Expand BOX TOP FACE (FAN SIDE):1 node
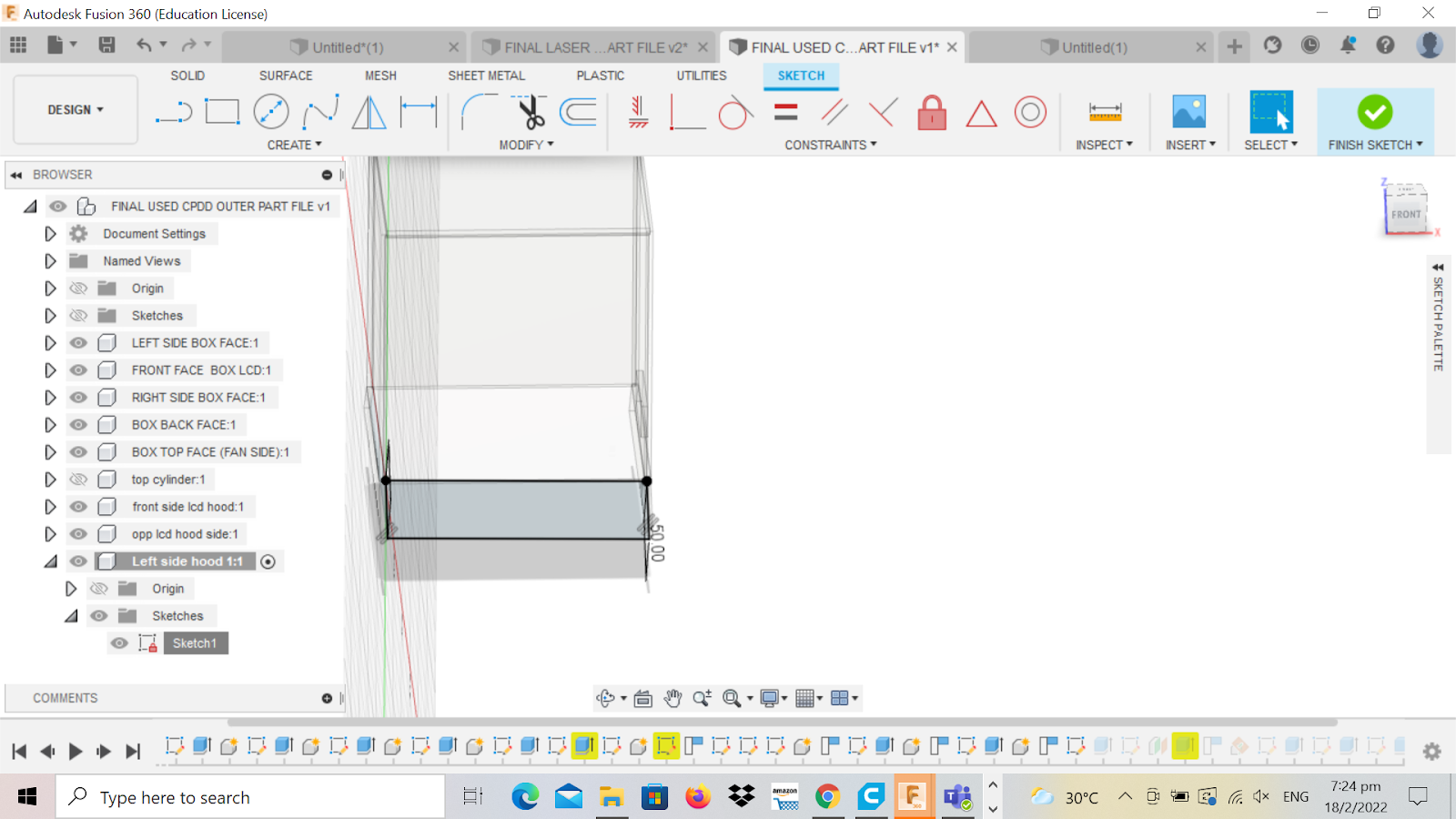 click(50, 452)
